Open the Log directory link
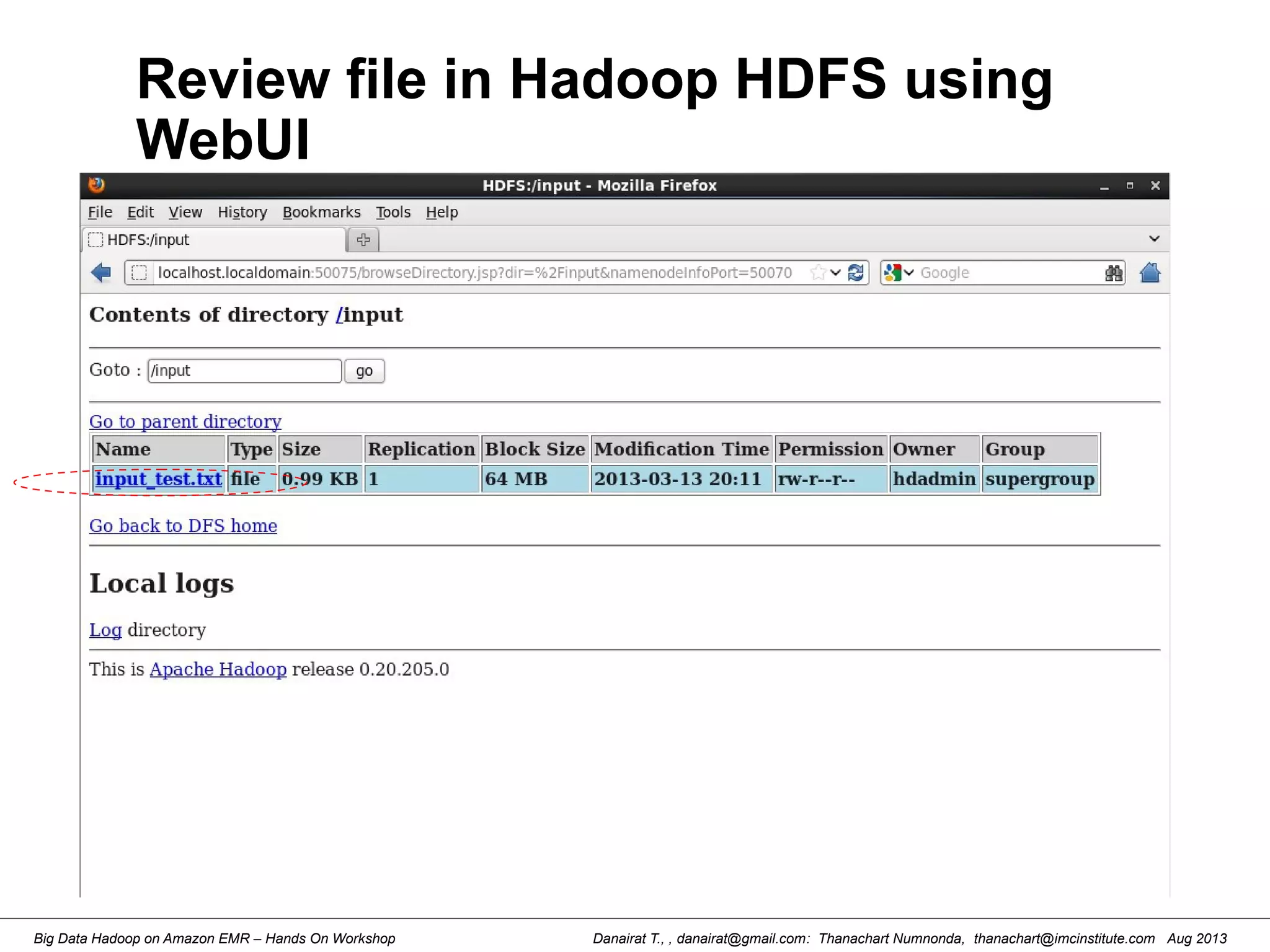1270x952 pixels. pos(105,630)
